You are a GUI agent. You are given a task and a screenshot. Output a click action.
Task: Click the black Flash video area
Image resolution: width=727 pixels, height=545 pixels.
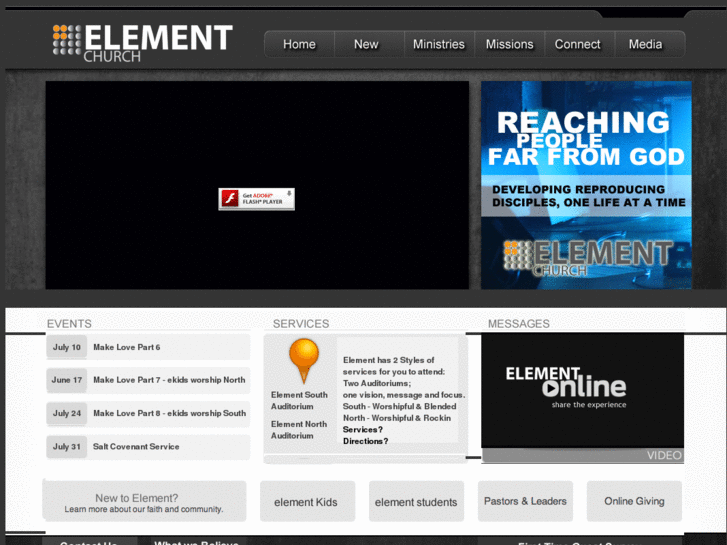tap(257, 185)
